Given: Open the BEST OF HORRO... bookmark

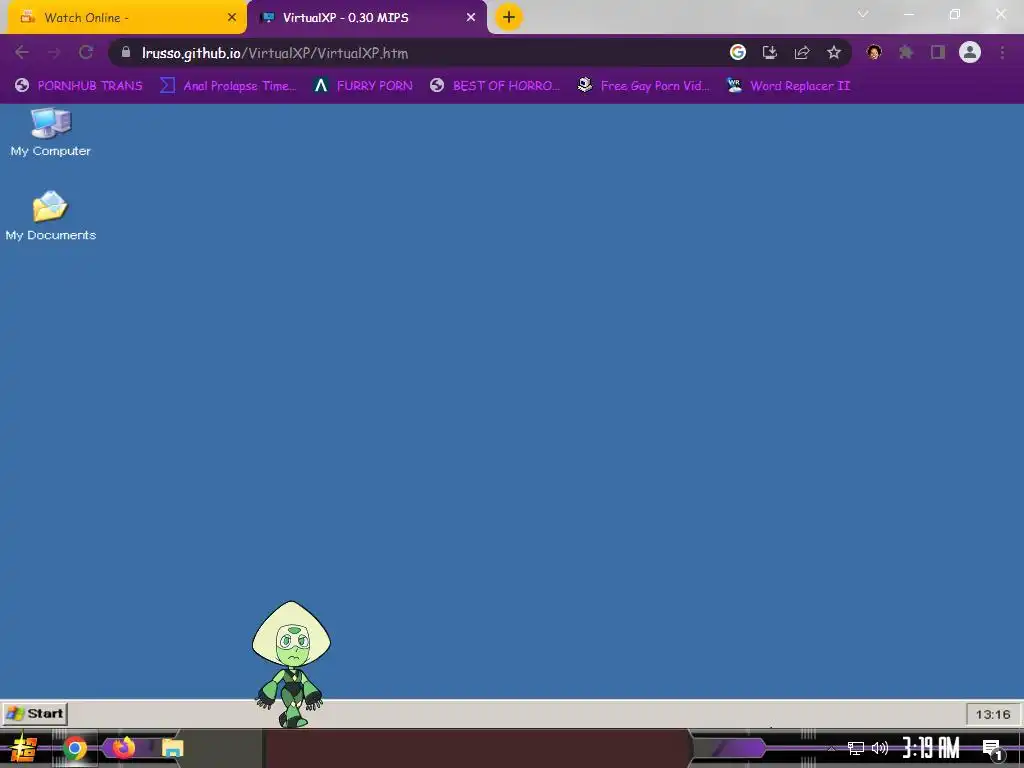Looking at the screenshot, I should point(495,86).
